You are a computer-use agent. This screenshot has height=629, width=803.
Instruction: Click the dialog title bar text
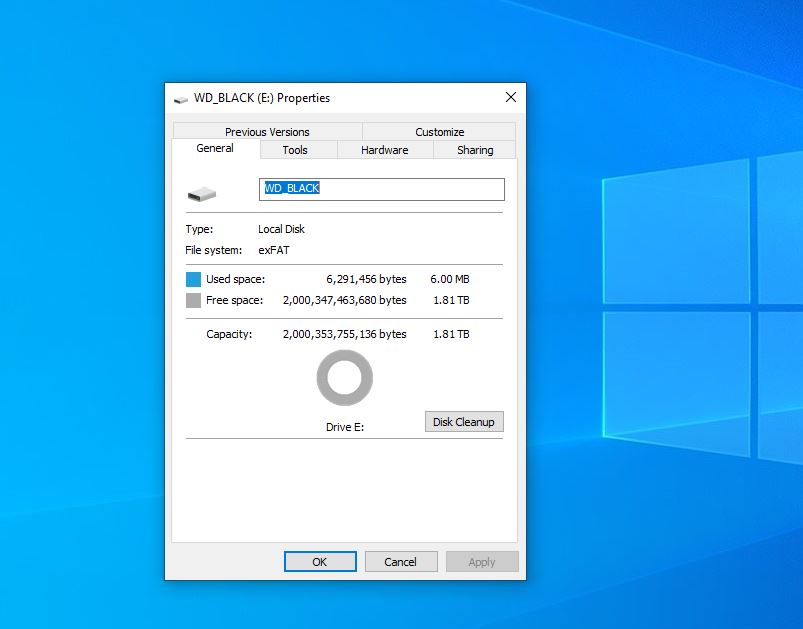coord(262,98)
